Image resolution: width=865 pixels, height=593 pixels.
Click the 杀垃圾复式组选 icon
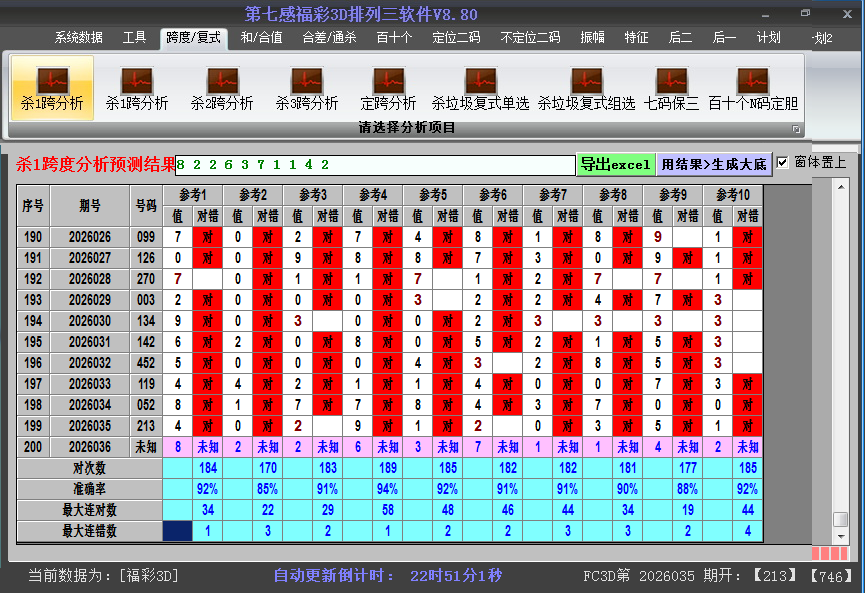click(586, 88)
